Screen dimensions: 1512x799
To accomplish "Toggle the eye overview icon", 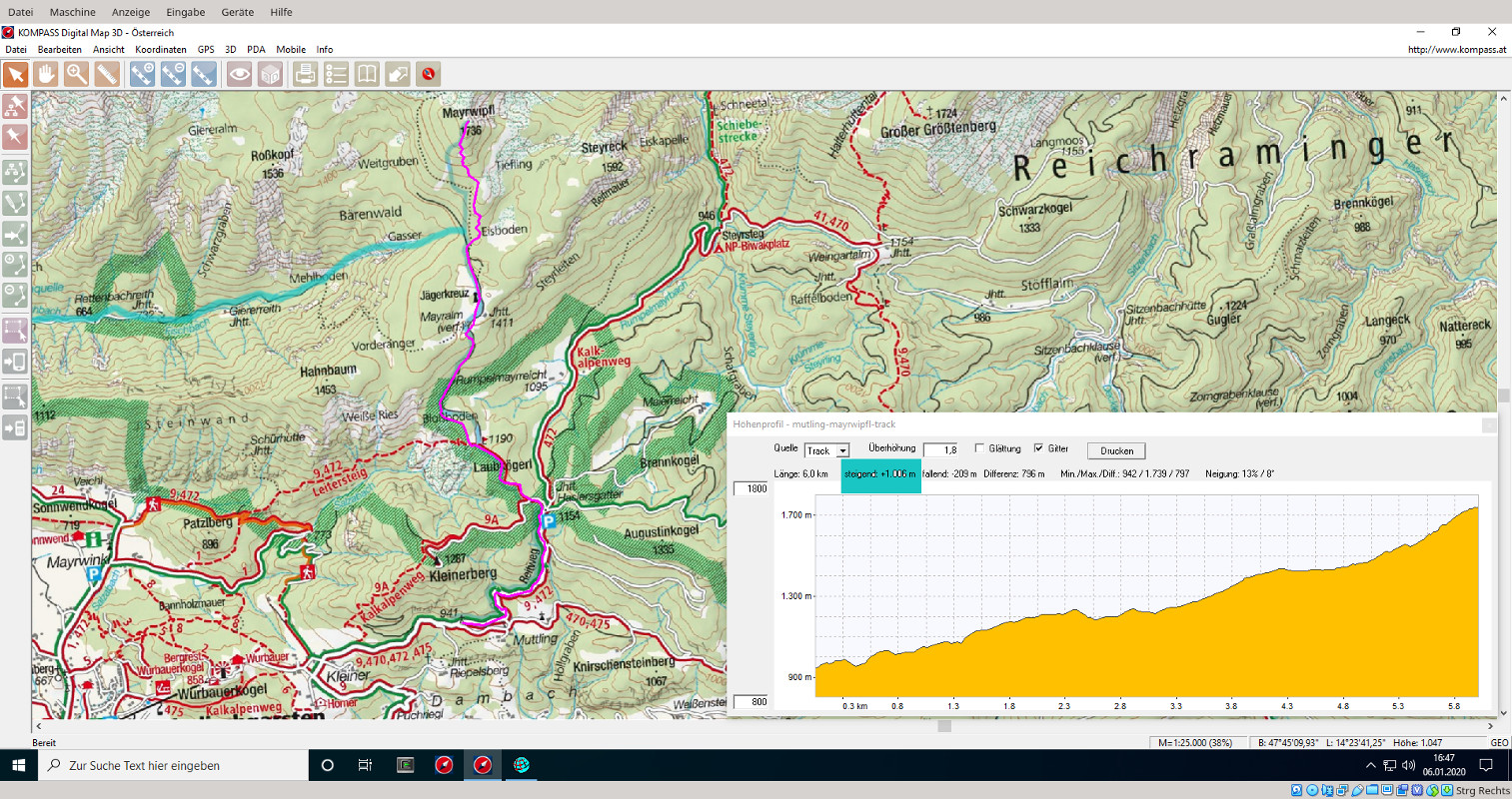I will (239, 74).
